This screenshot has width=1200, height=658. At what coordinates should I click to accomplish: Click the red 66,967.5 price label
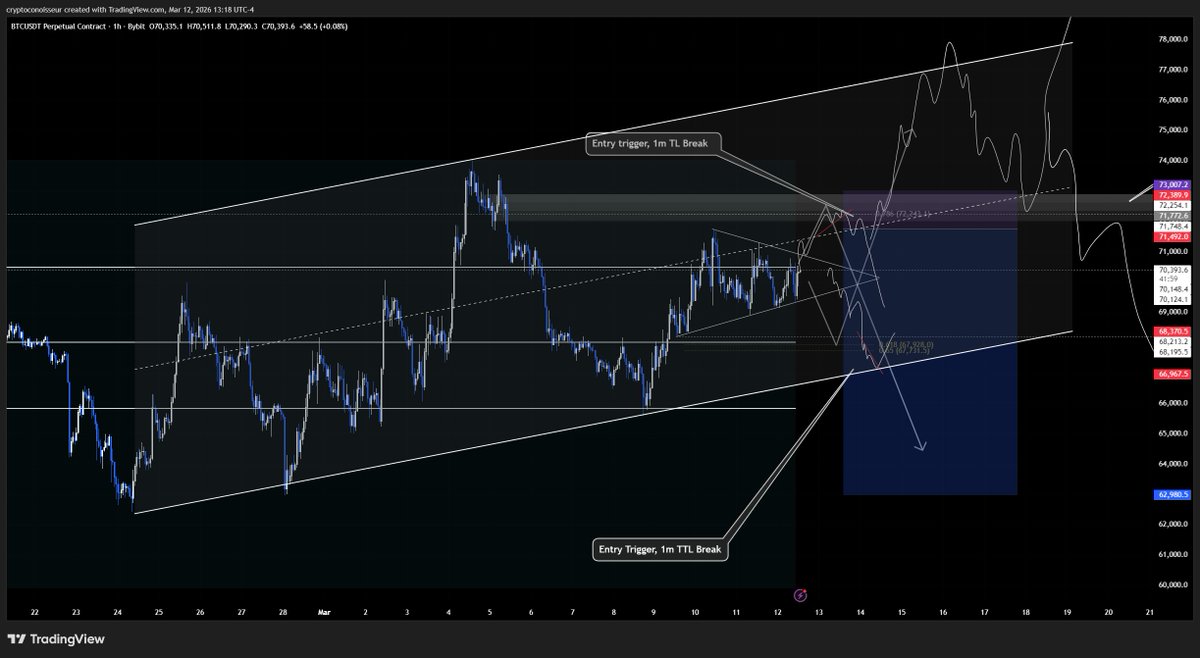[x=1172, y=374]
